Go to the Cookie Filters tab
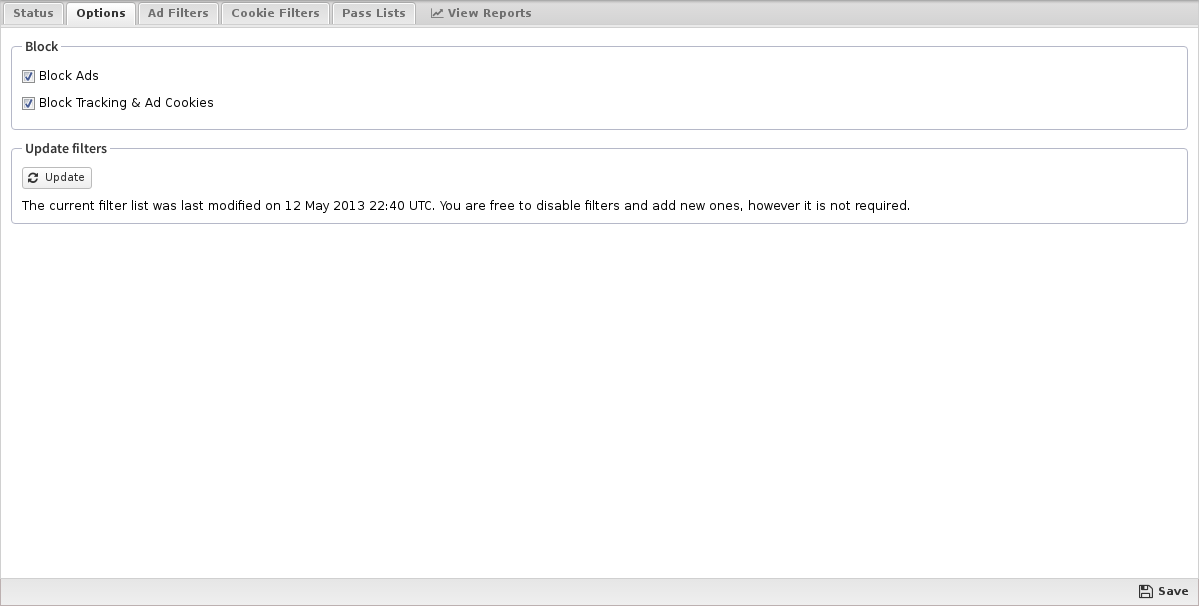Image resolution: width=1199 pixels, height=606 pixels. click(x=275, y=13)
